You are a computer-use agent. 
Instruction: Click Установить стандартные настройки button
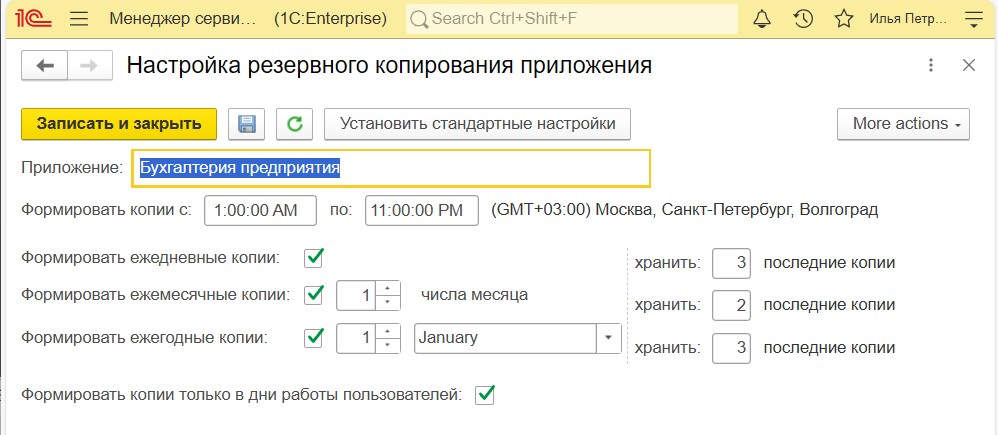tap(477, 124)
